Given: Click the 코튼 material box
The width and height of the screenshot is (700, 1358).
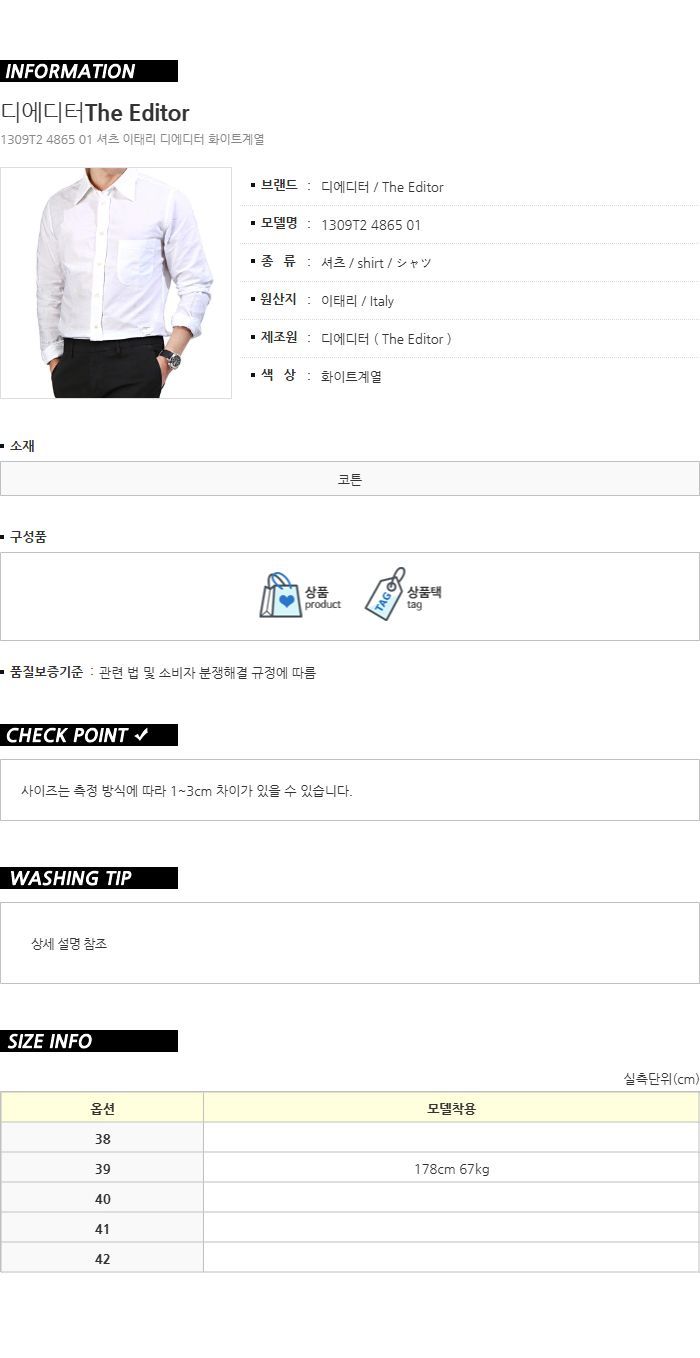Looking at the screenshot, I should click(x=350, y=479).
